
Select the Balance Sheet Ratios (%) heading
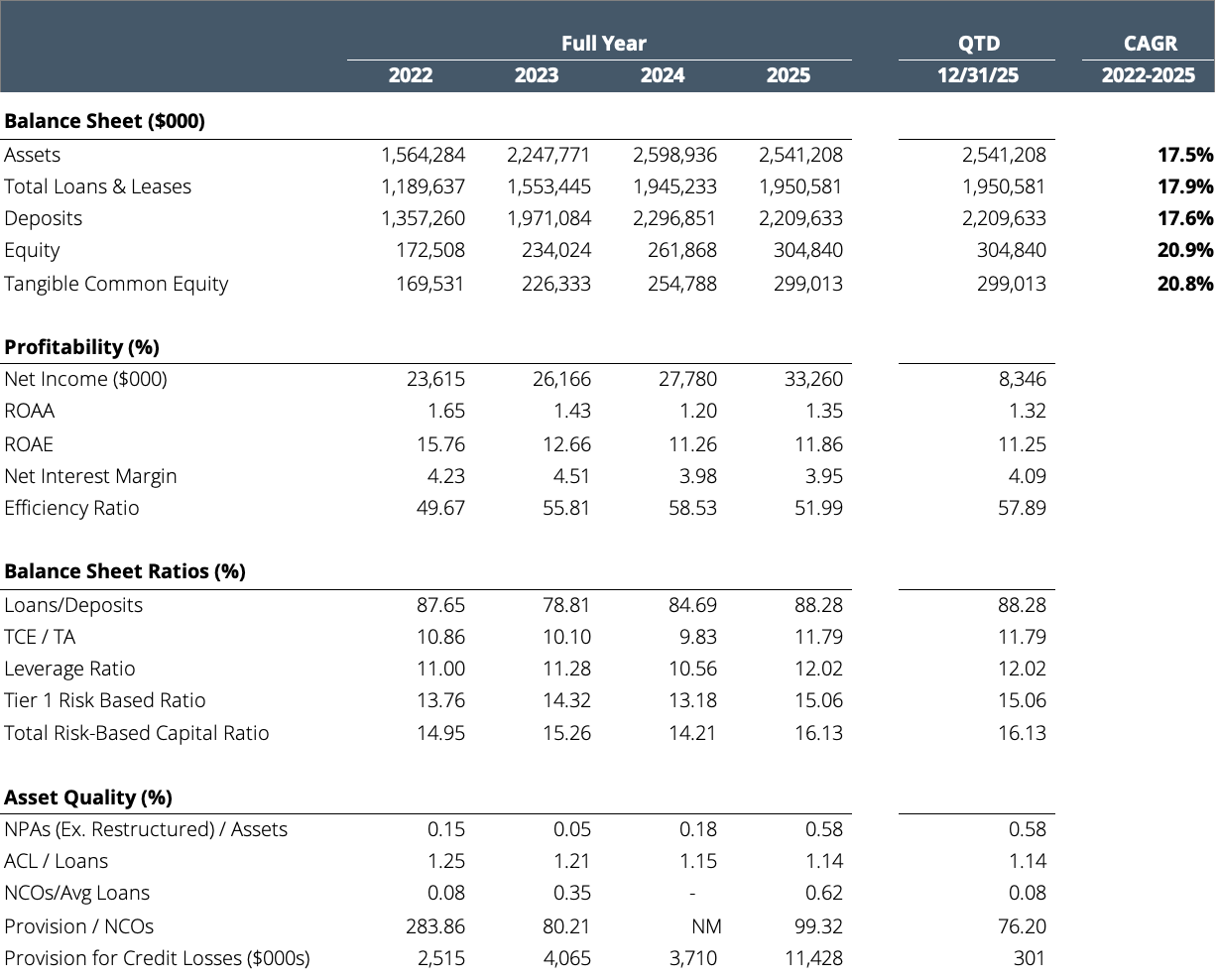[125, 571]
